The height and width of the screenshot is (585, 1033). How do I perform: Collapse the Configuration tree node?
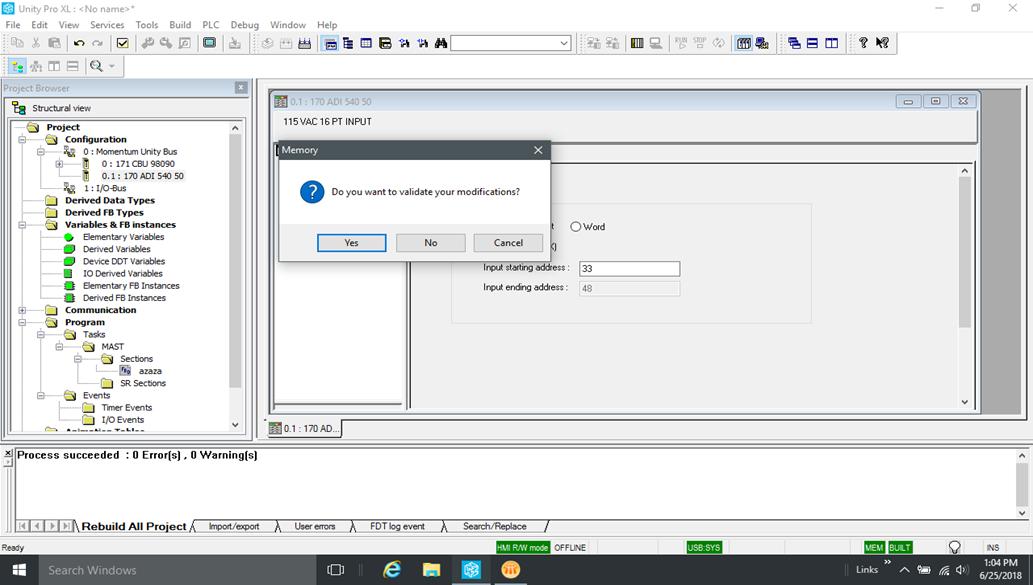coord(22,140)
